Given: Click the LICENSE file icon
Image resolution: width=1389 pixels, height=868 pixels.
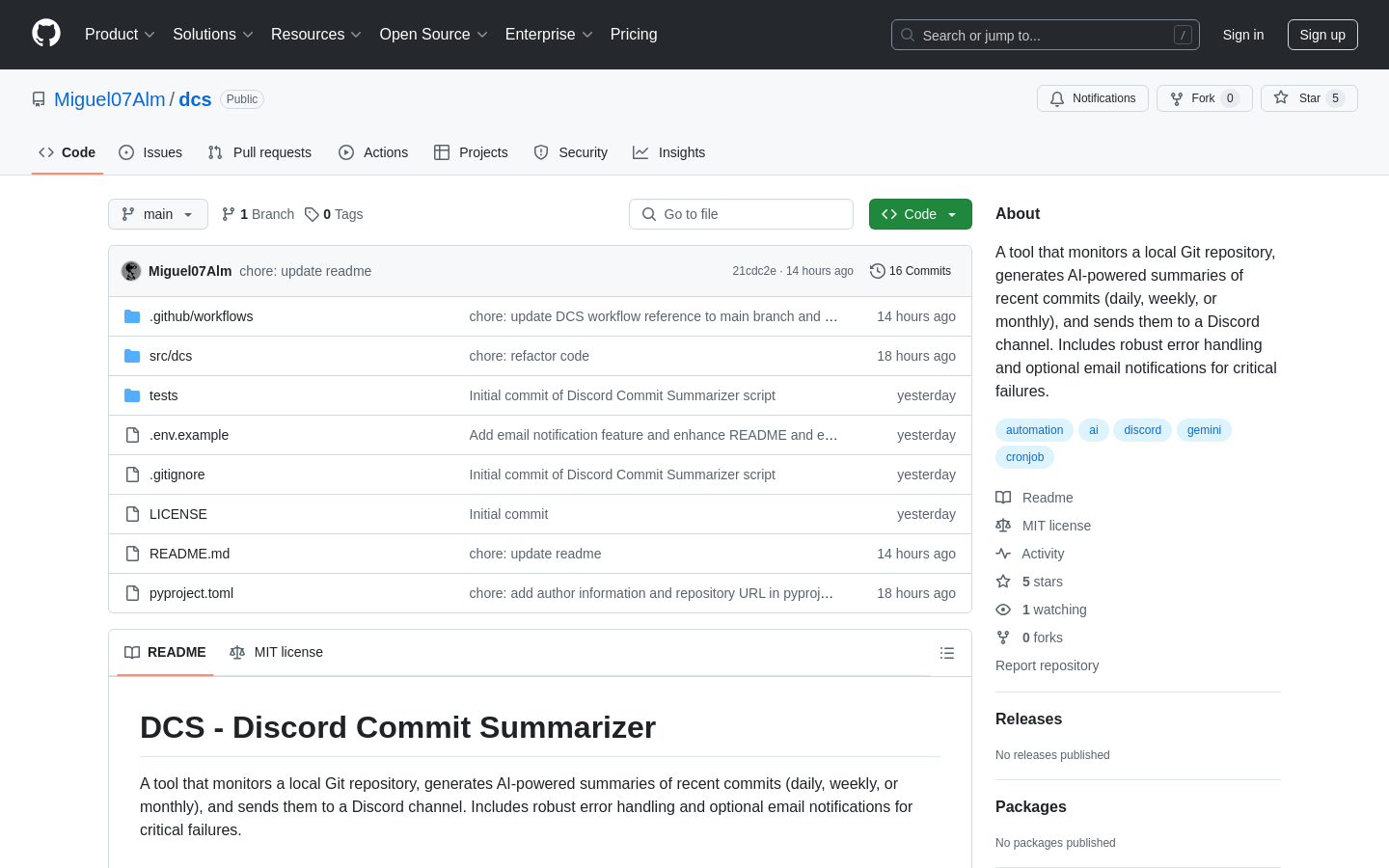Looking at the screenshot, I should click(132, 514).
